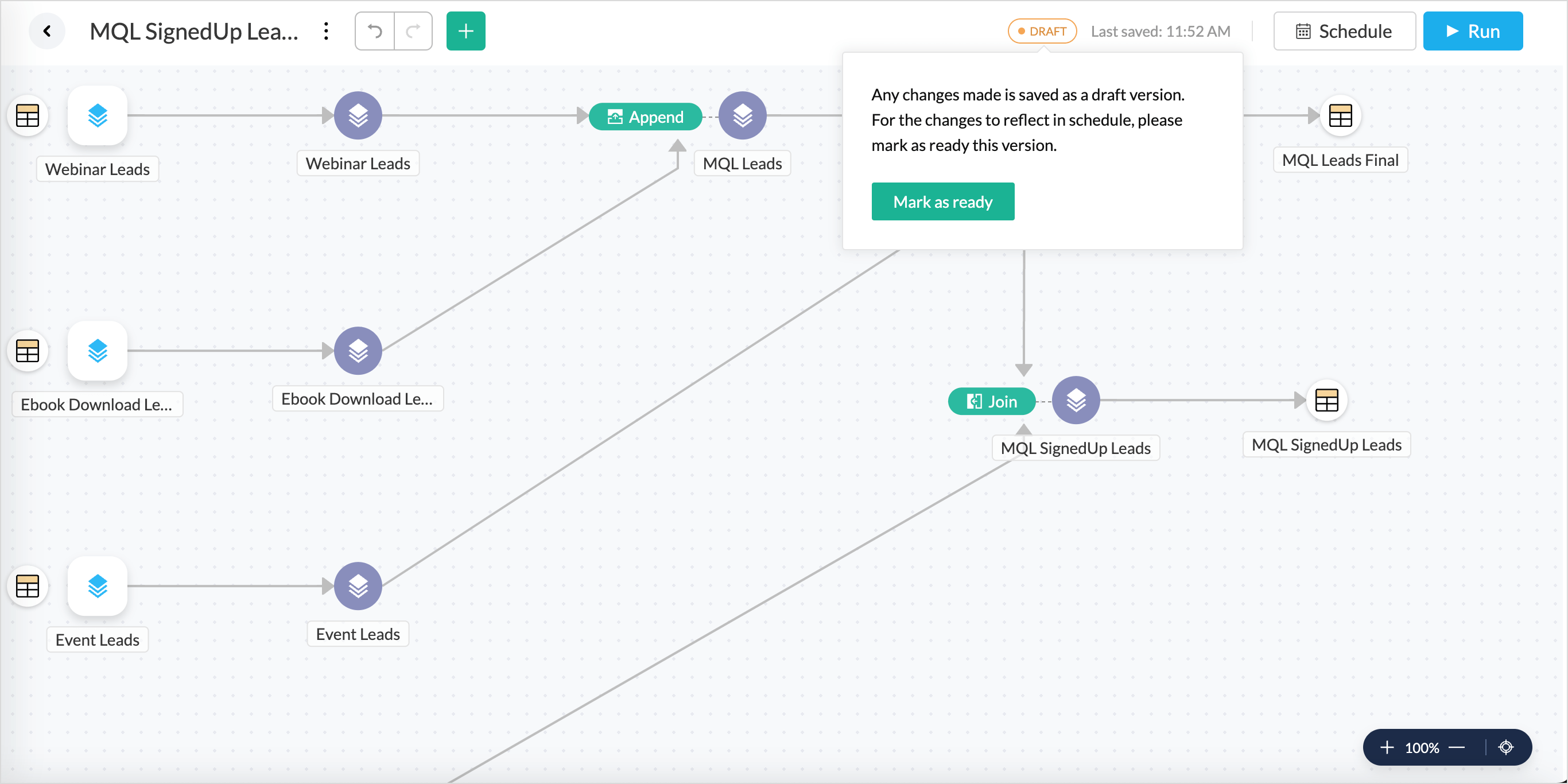Click Event Leads label under blue import node
Viewport: 1568px width, 784px height.
(x=98, y=639)
